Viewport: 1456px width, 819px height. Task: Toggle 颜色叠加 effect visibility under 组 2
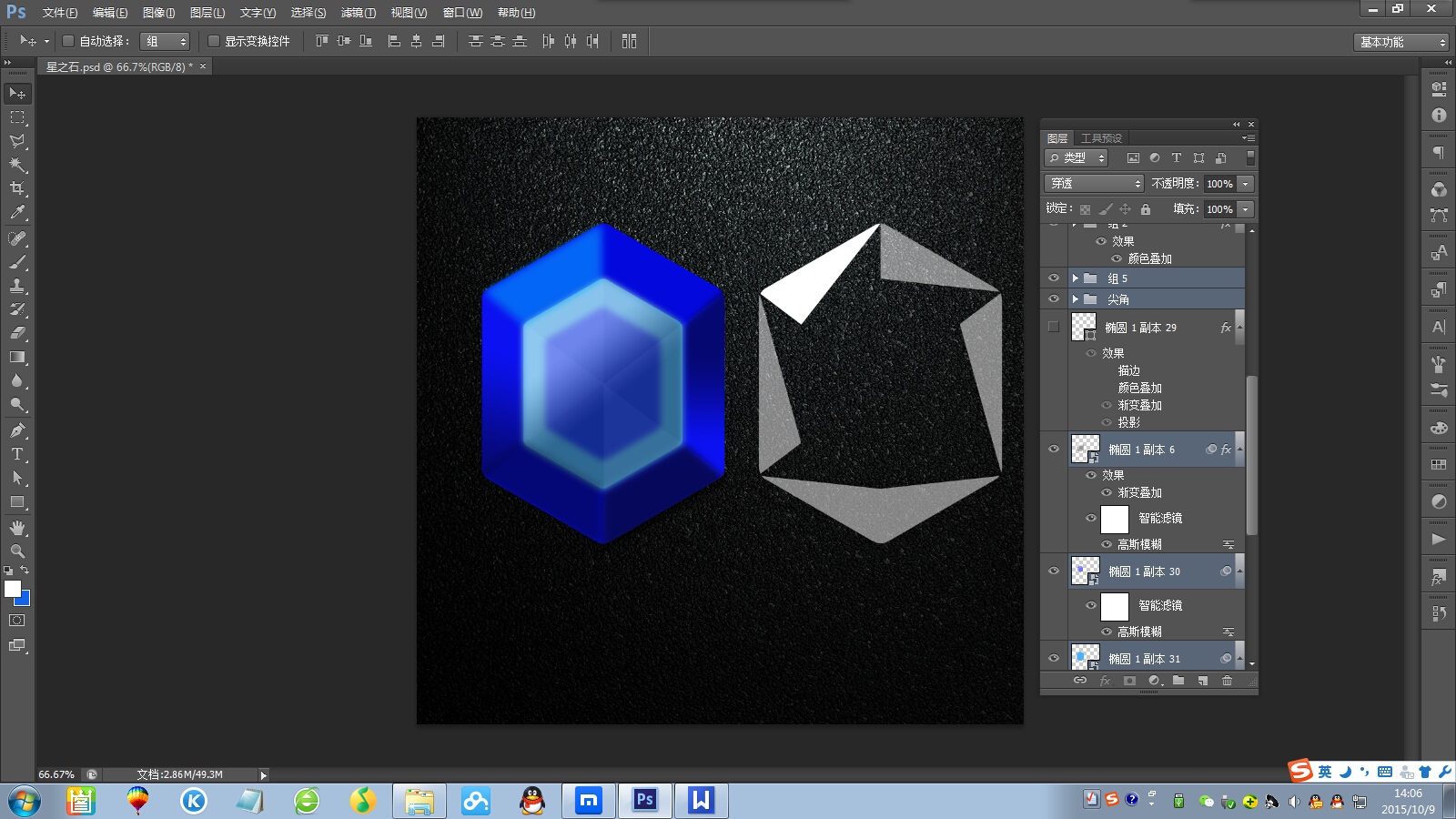tap(1117, 258)
